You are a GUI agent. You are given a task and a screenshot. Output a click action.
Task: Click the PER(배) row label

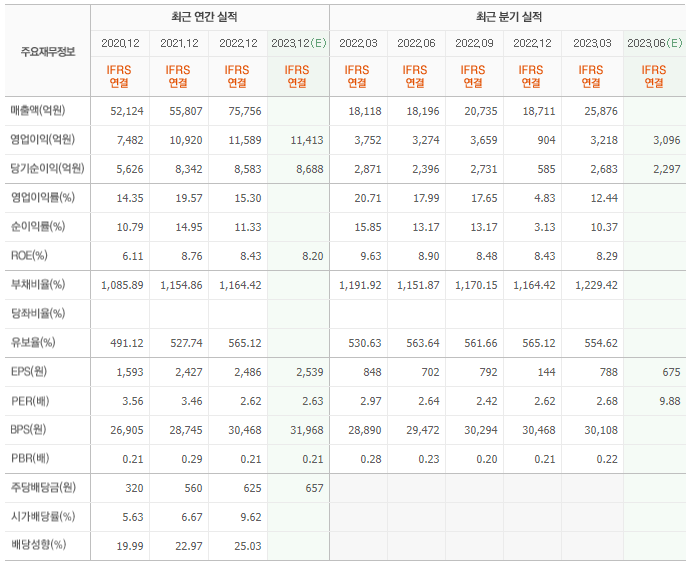pyautogui.click(x=30, y=401)
